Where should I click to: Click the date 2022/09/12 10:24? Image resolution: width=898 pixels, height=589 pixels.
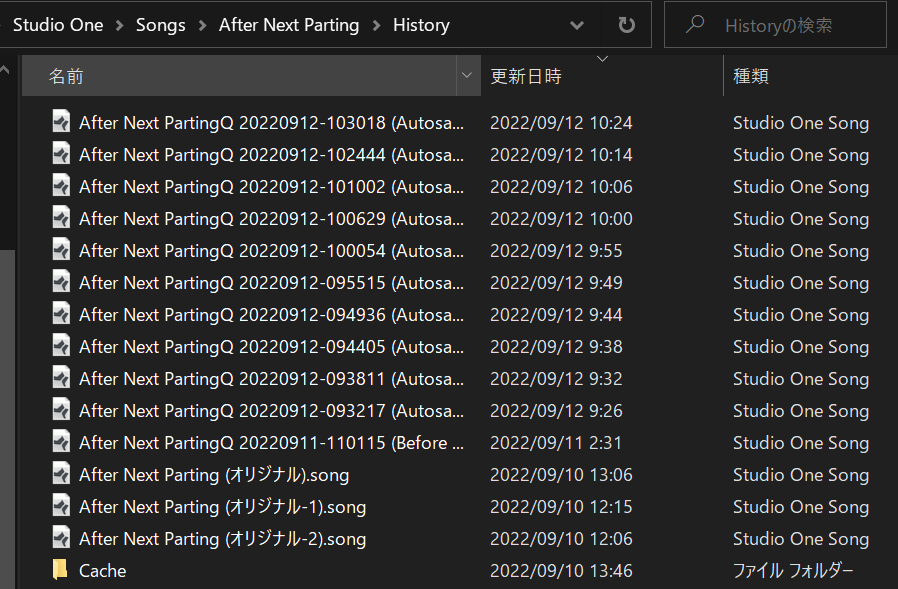click(561, 123)
